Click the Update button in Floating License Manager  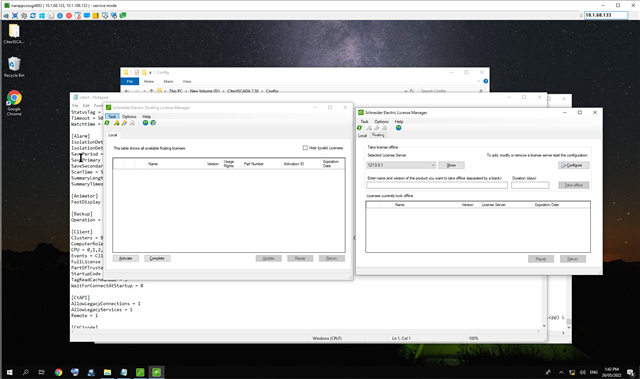click(269, 258)
